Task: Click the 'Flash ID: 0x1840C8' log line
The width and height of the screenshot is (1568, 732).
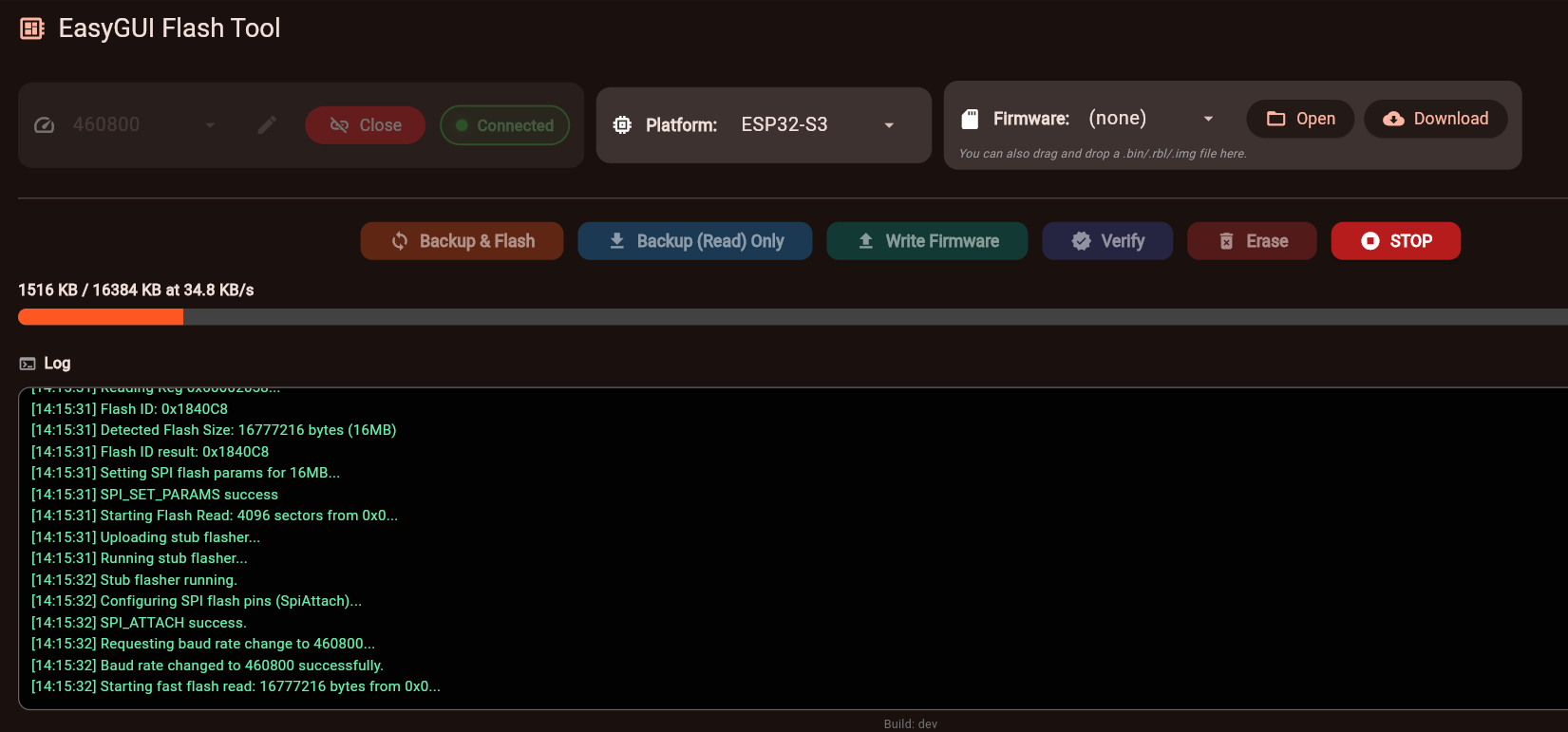Action: click(x=129, y=409)
